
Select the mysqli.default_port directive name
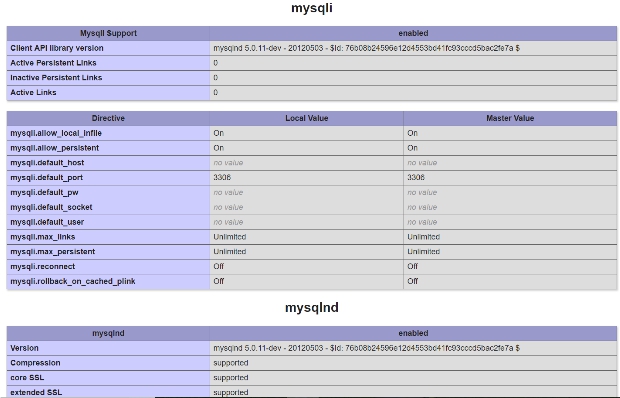point(47,177)
